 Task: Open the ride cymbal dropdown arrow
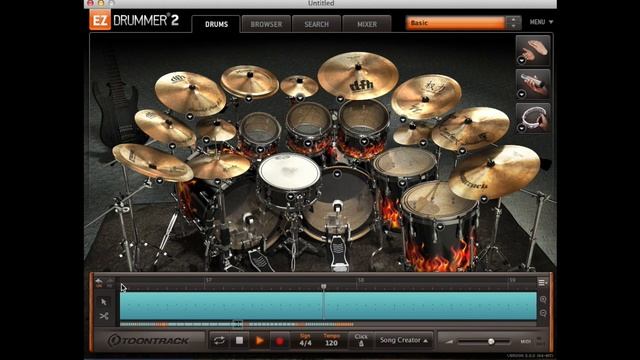[484, 199]
